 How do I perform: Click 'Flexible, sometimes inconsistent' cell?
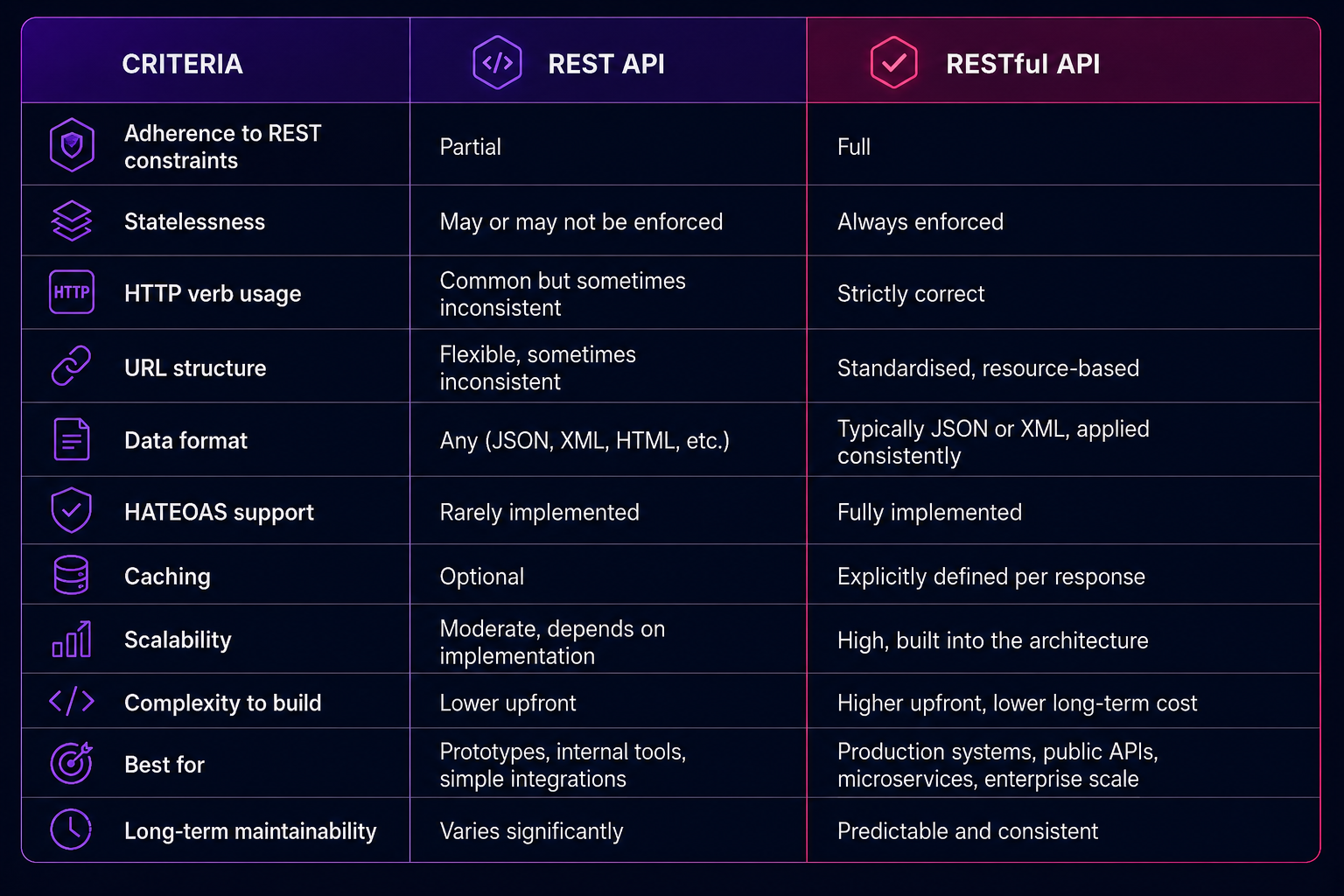click(537, 367)
